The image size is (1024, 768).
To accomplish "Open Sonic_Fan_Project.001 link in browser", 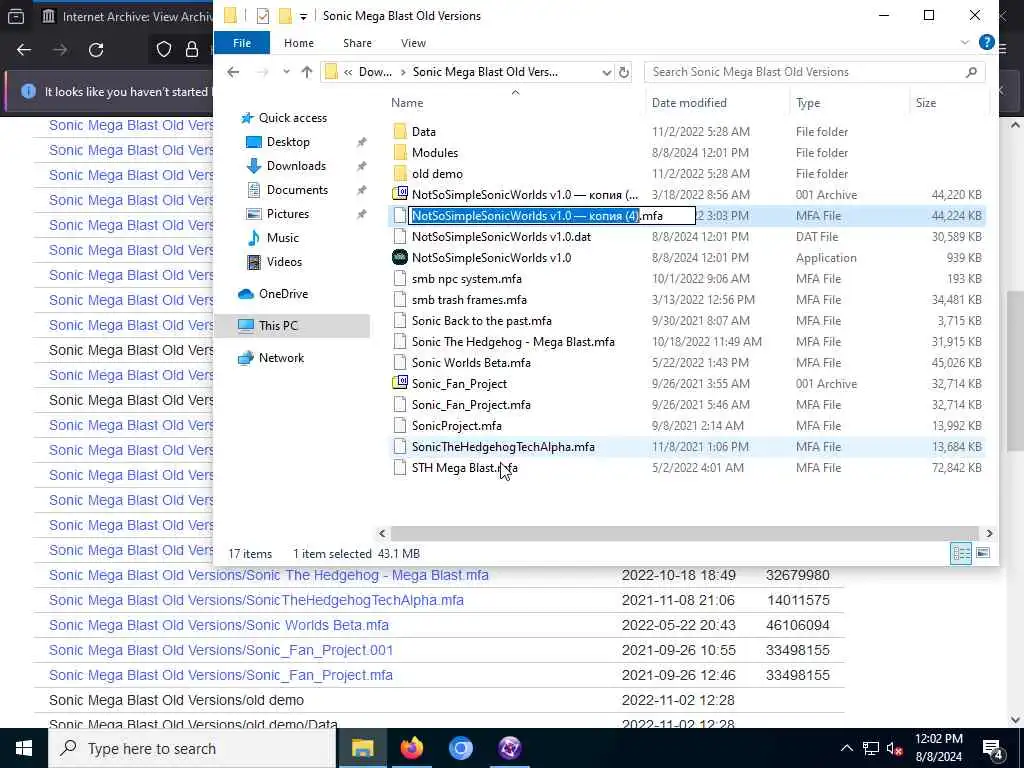I will (221, 650).
